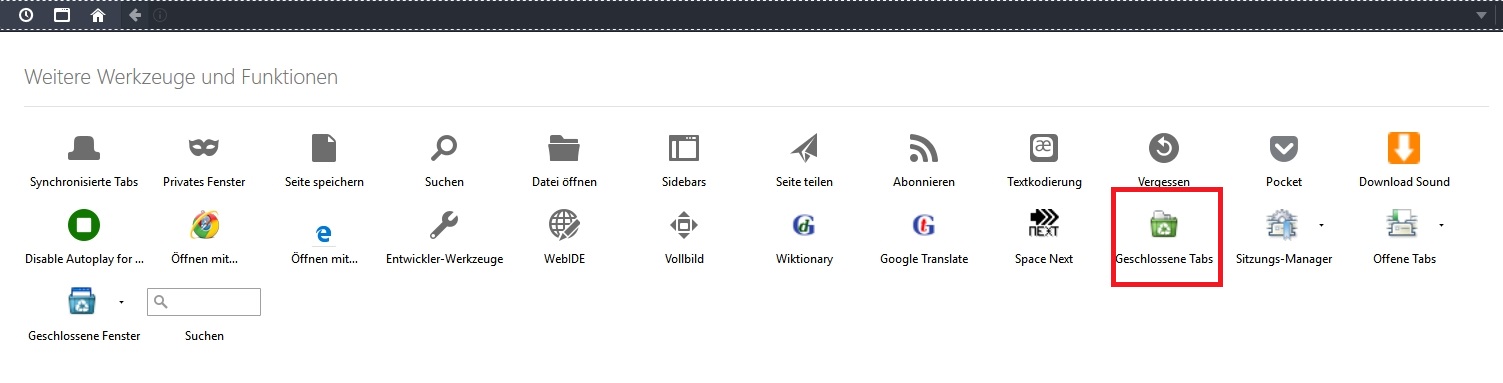Expand the Geschlossene Fenster dropdown arrow
1503x383 pixels.
coord(121,301)
